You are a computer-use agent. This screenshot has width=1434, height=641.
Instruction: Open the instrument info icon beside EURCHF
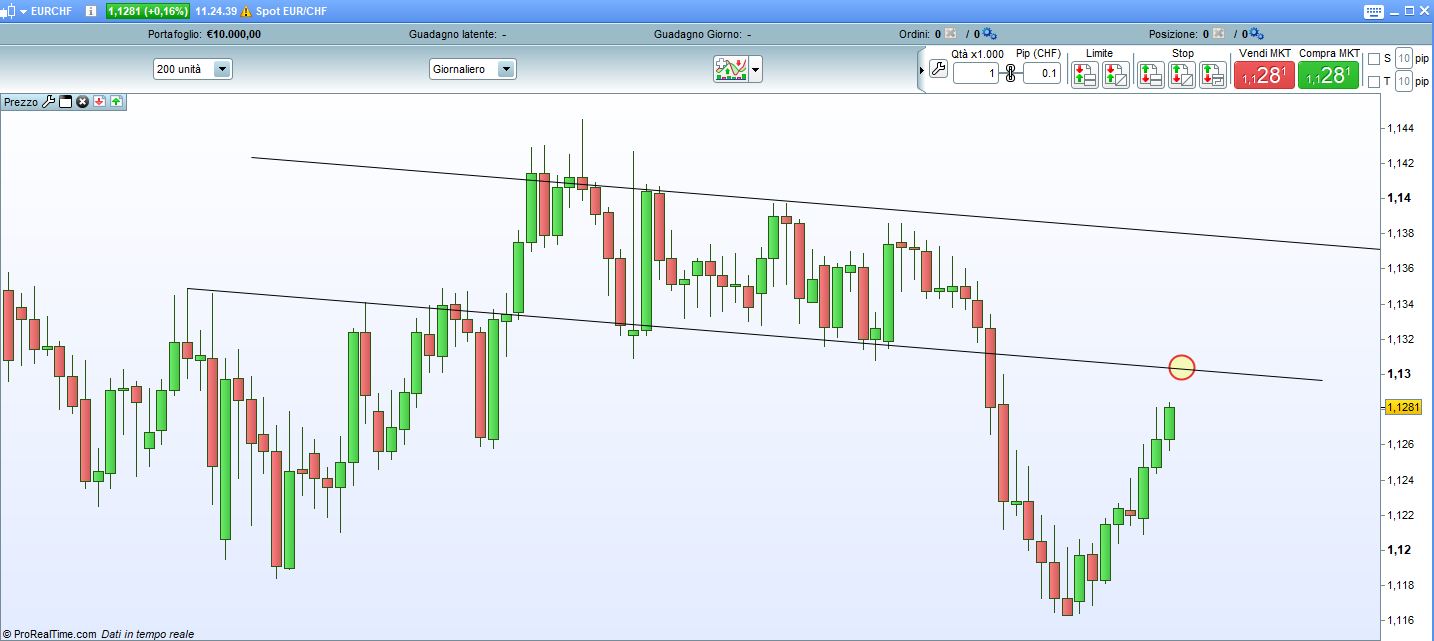click(92, 11)
